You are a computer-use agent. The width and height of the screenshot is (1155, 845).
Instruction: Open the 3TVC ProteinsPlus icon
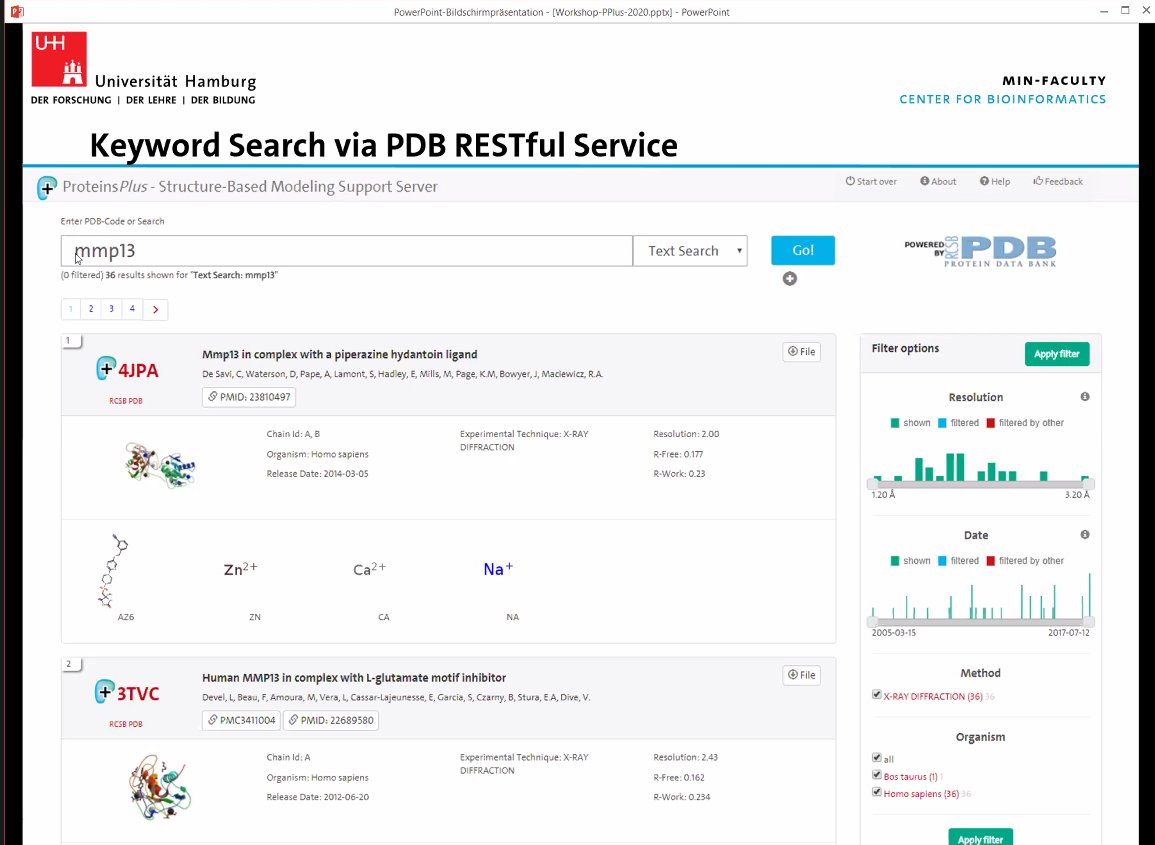105,692
